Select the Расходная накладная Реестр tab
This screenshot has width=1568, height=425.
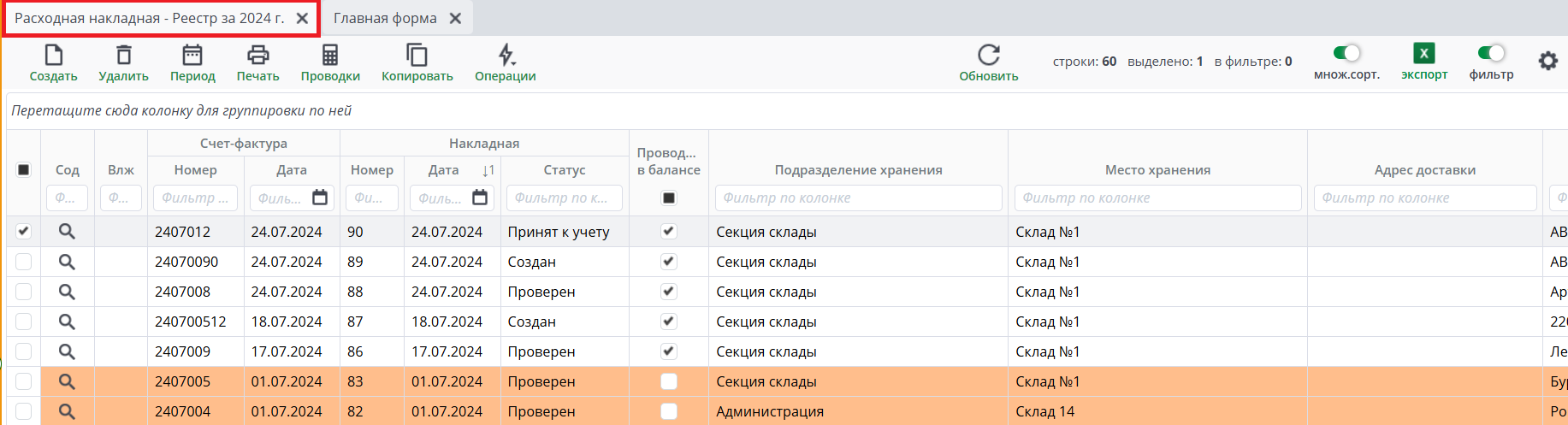pyautogui.click(x=149, y=18)
